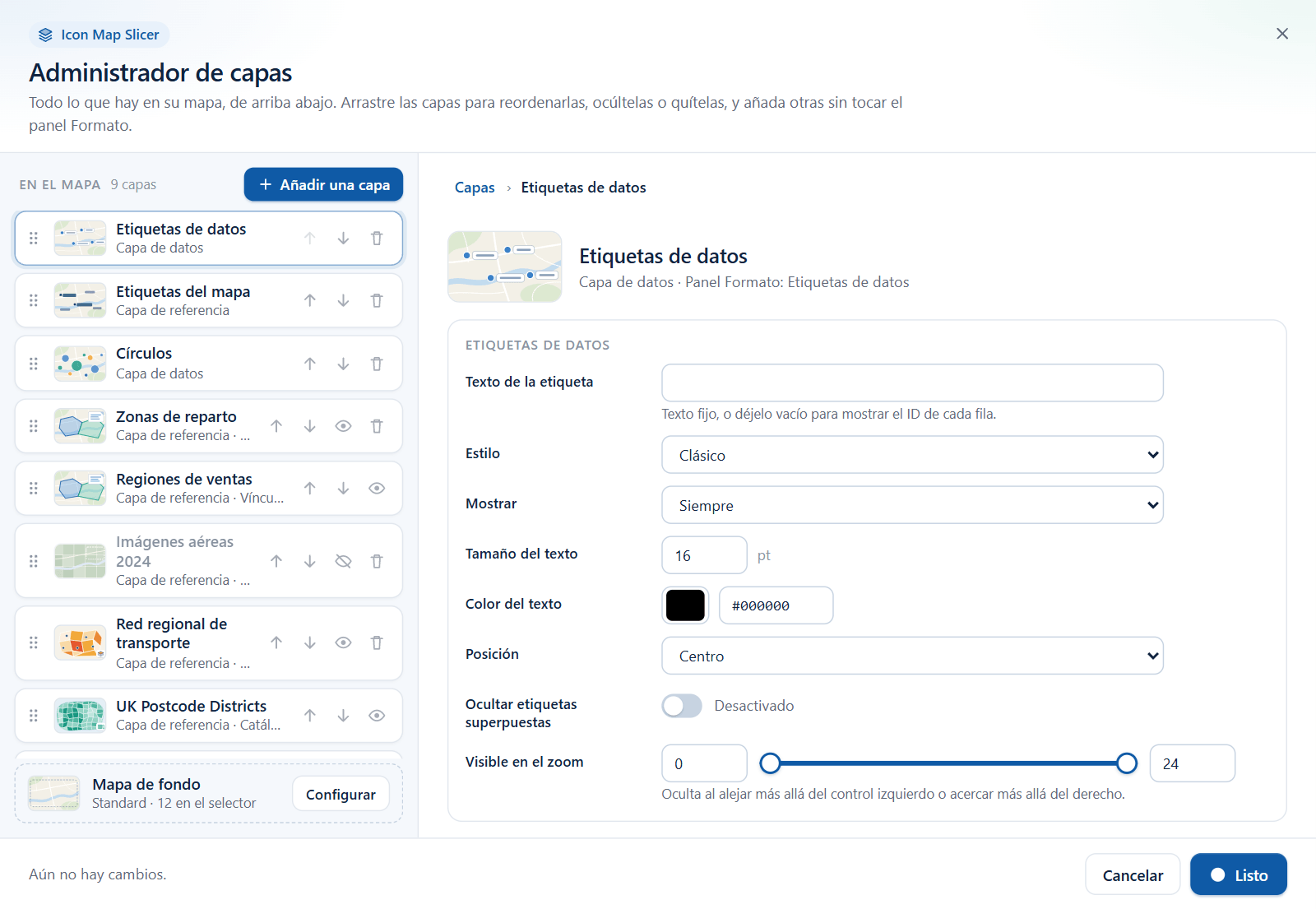
Task: Click the minimum zoom field showing 0
Action: [704, 763]
